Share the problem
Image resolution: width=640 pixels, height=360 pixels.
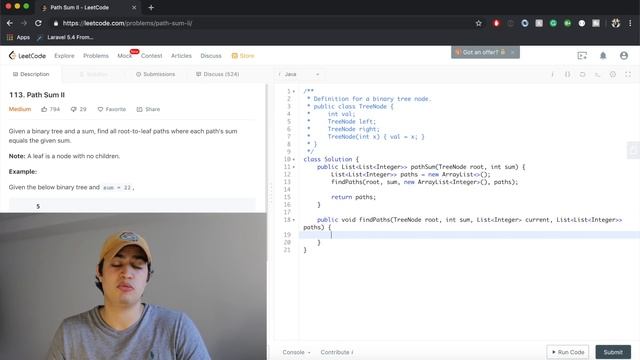tap(148, 109)
